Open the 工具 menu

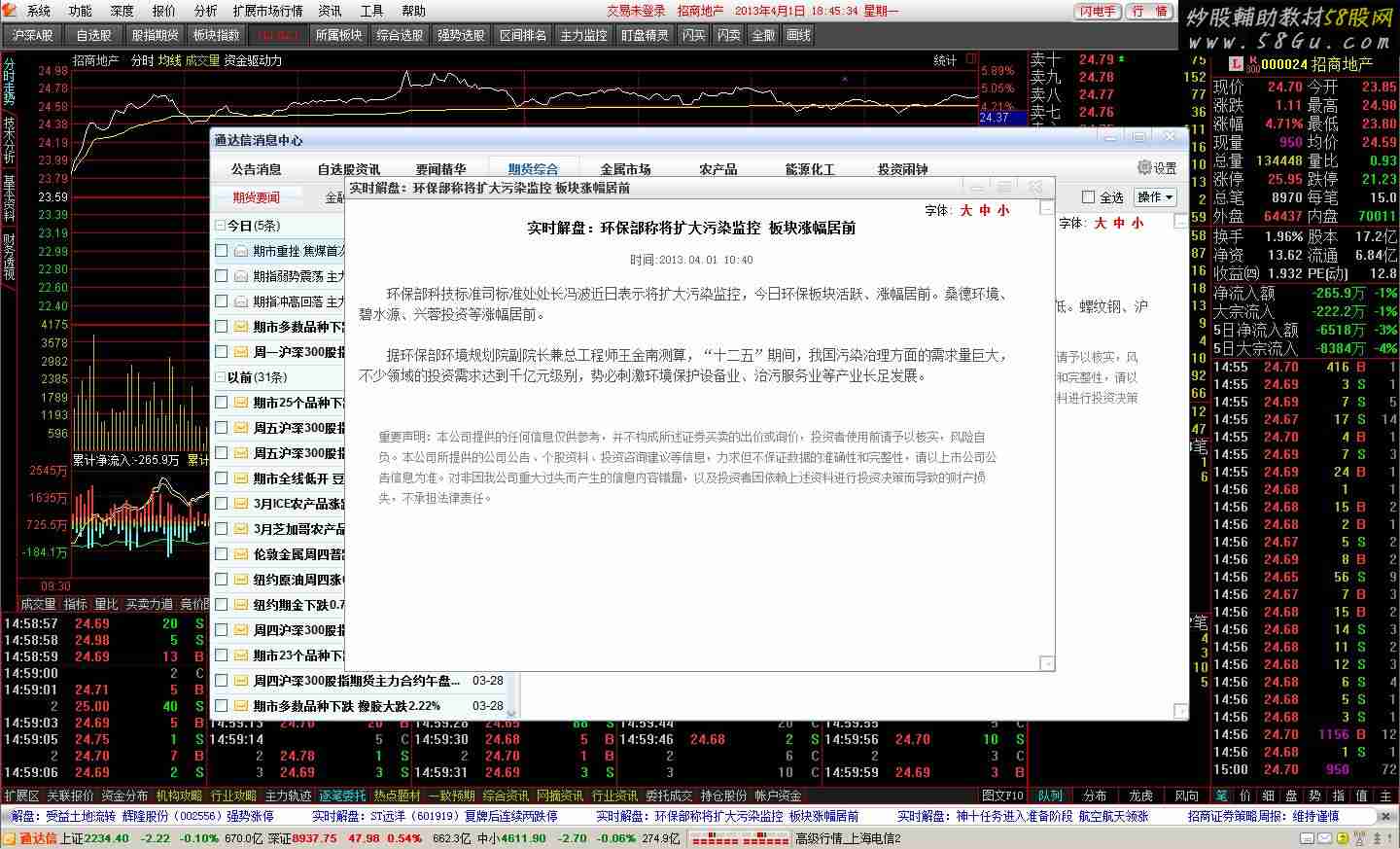pos(371,11)
